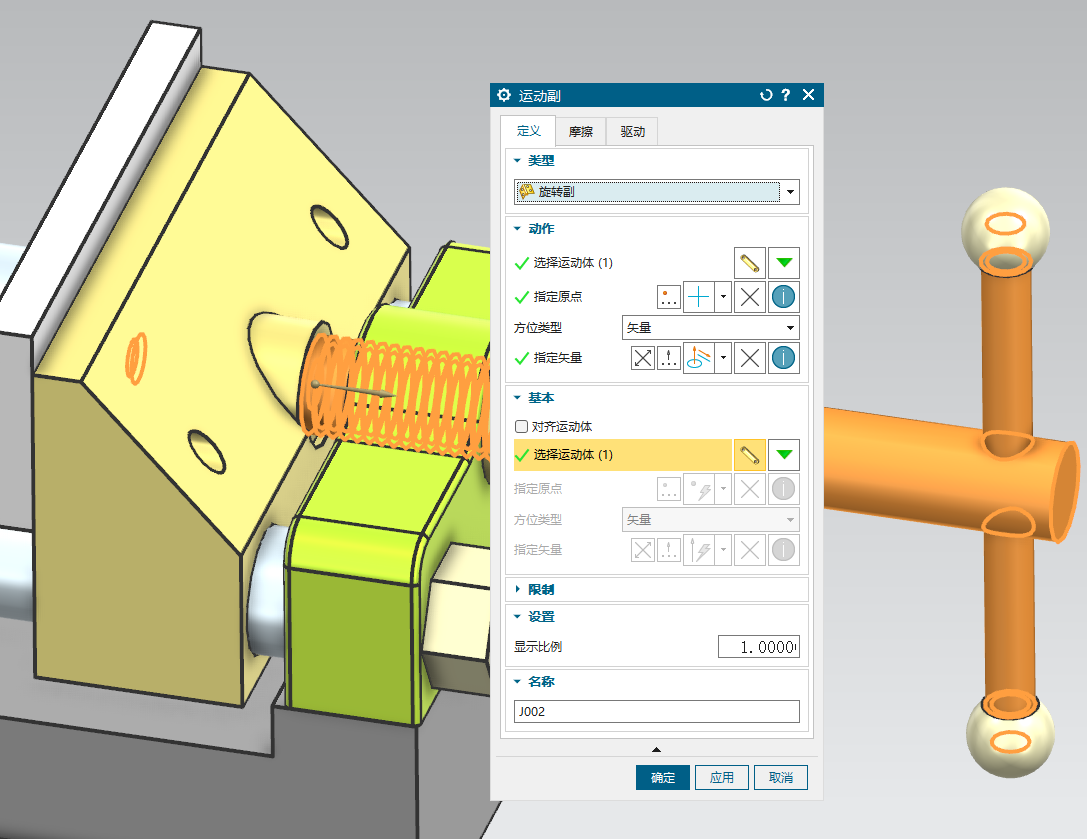This screenshot has height=839, width=1087.
Task: Click the motion body select icon in 动作
Action: click(749, 264)
